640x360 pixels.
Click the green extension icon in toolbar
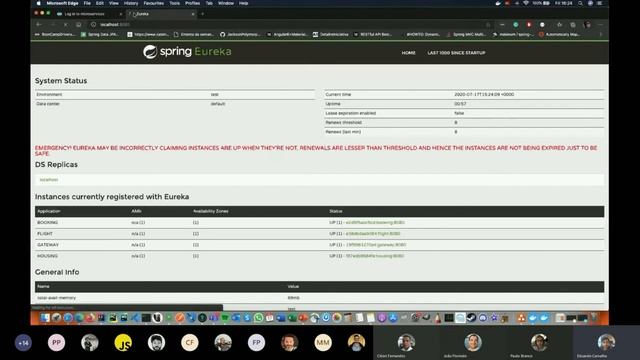(516, 24)
